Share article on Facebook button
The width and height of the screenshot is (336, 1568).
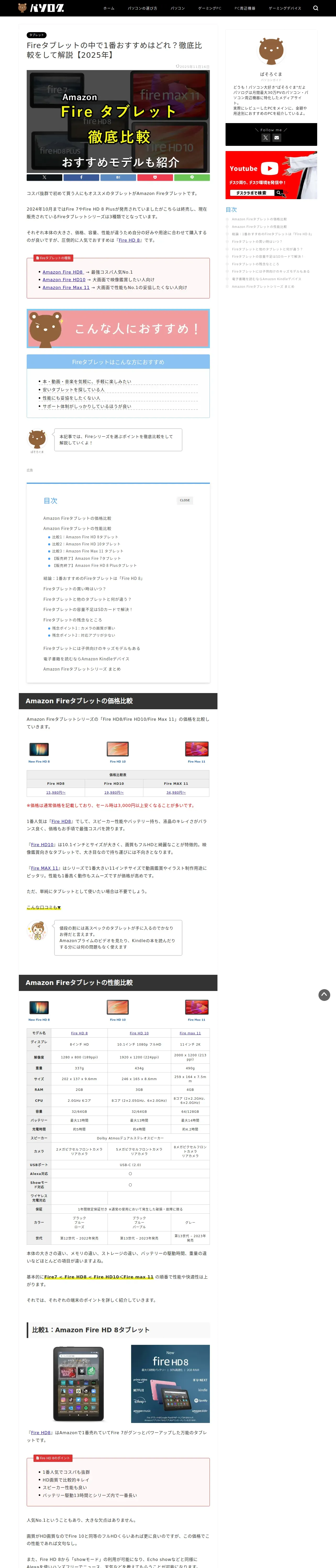[81, 177]
